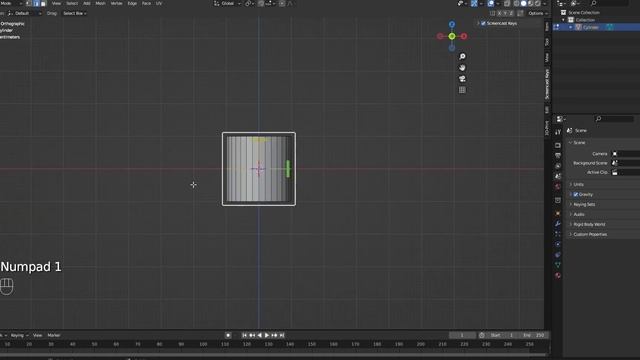Select face select mode icon
The width and height of the screenshot is (640, 360).
43,3
